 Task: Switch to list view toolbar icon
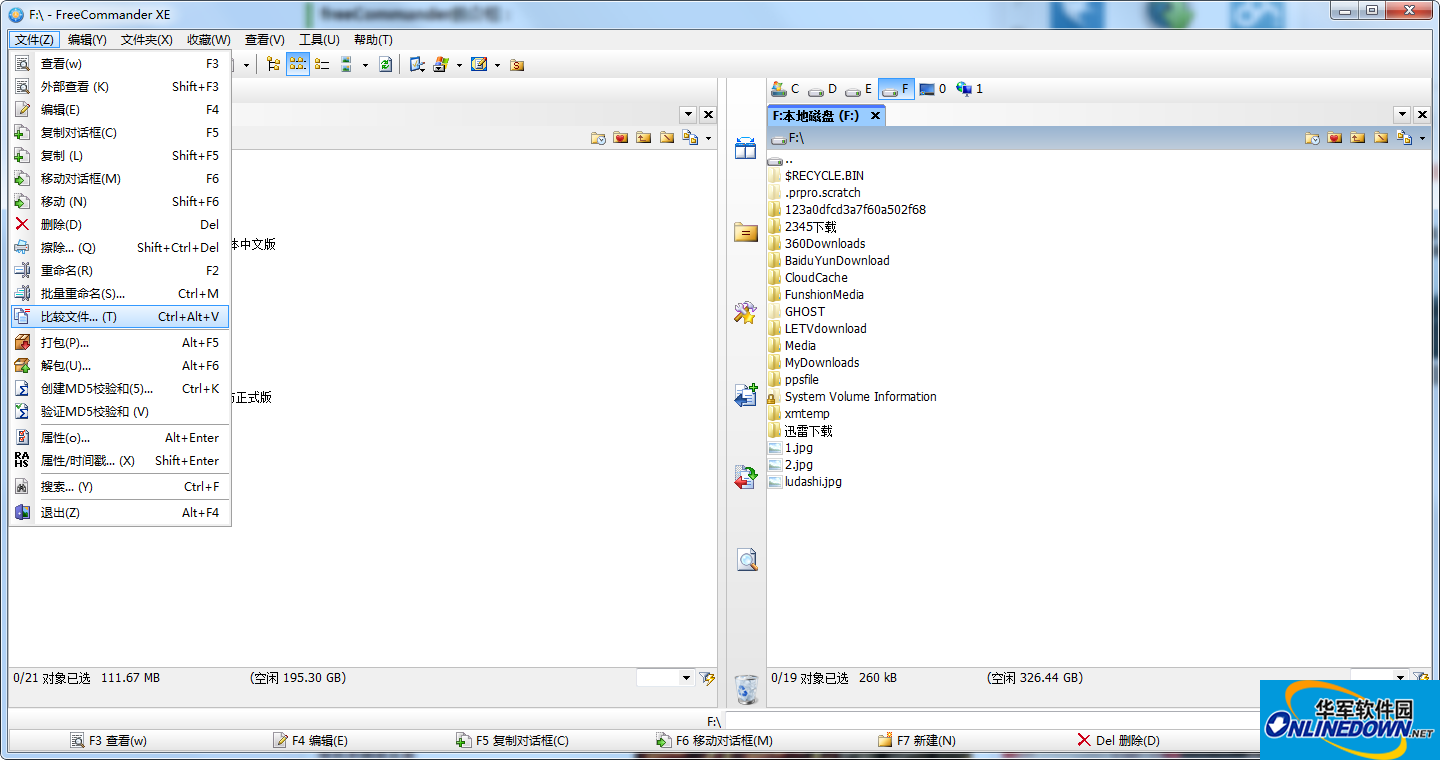[322, 64]
